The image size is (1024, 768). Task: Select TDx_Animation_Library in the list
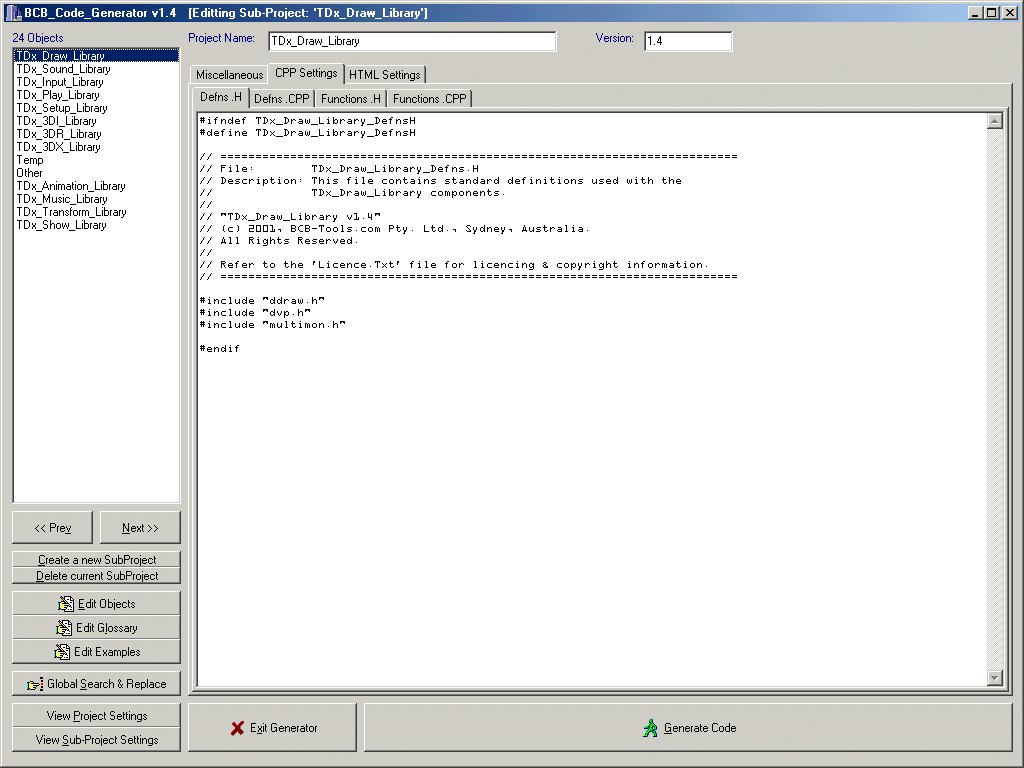[x=71, y=186]
